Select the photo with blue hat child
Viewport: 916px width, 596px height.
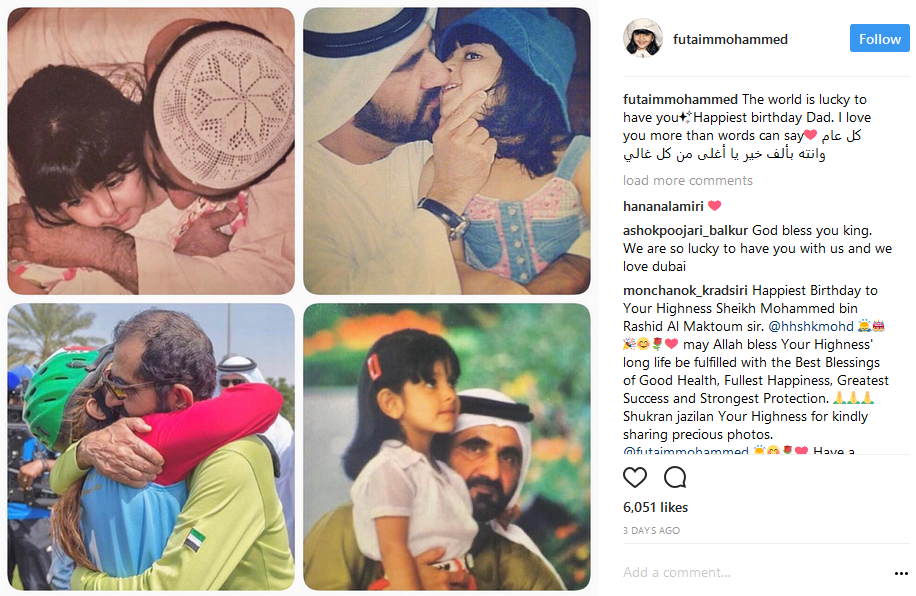(x=447, y=151)
